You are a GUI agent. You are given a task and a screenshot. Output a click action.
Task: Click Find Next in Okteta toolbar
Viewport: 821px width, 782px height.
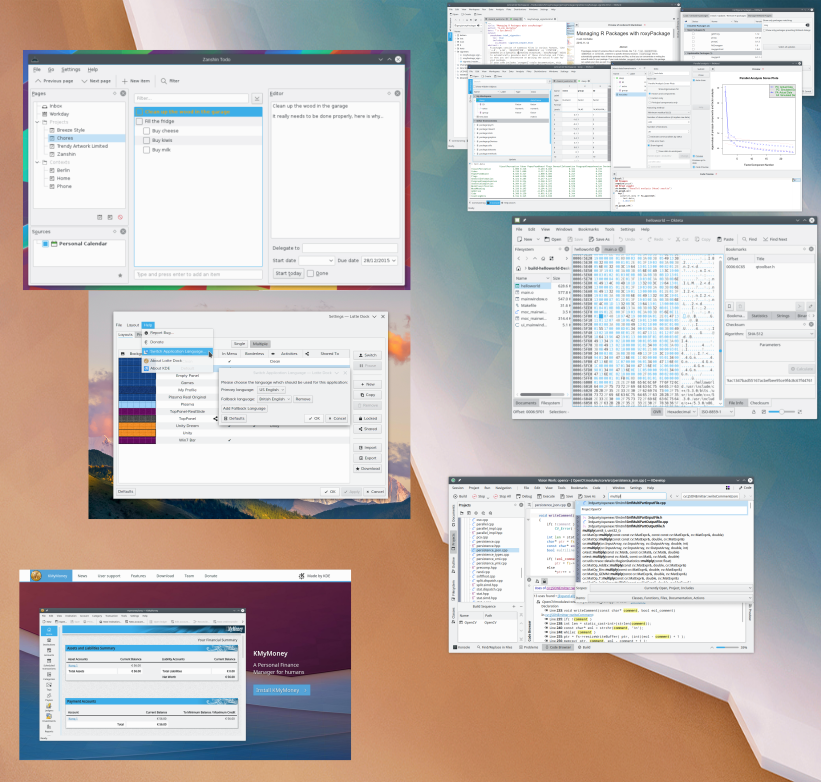coord(775,239)
